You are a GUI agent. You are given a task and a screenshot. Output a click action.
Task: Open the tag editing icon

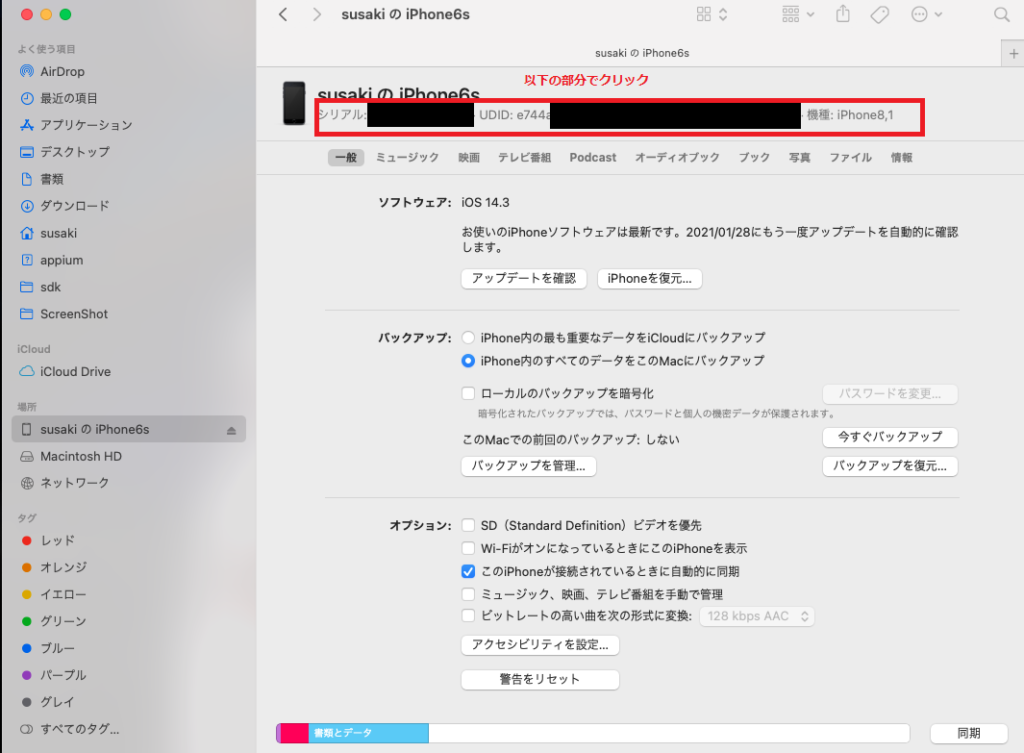click(x=880, y=14)
